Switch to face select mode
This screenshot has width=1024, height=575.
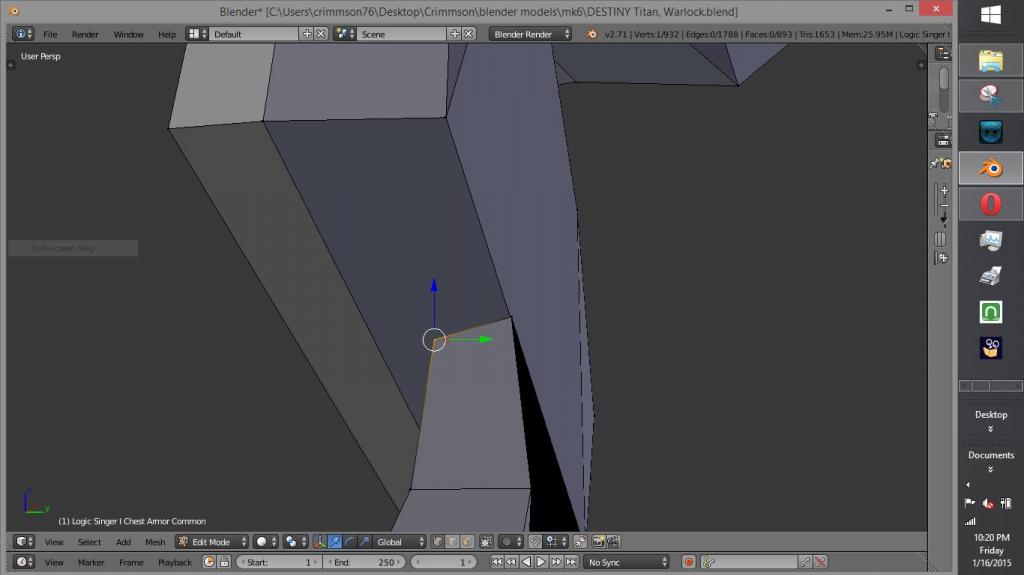[467, 542]
